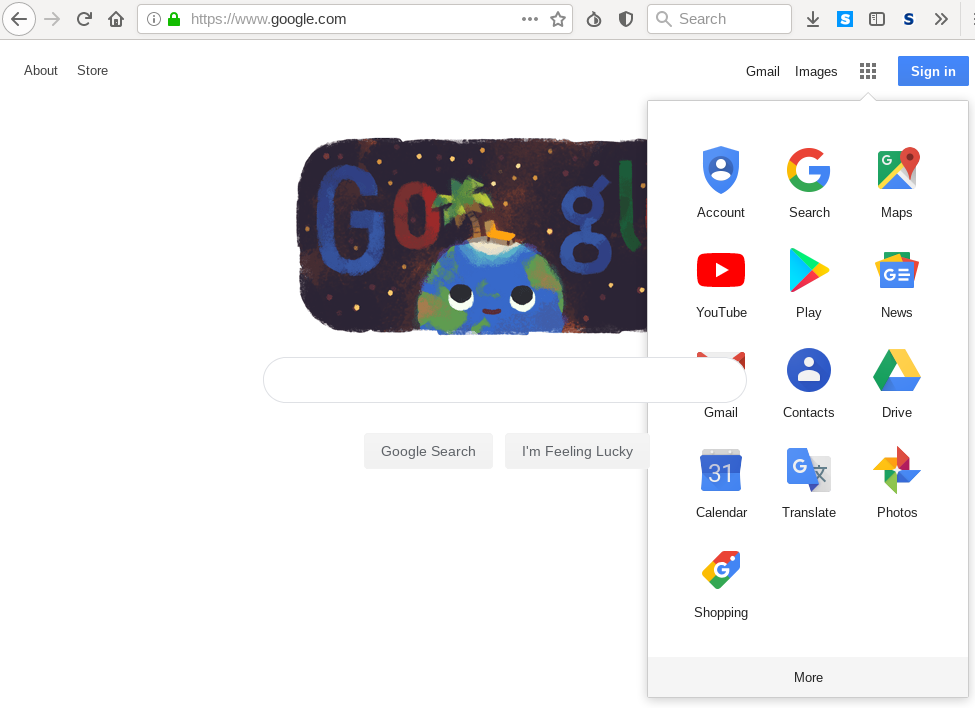Launch the Google Play icon

pyautogui.click(x=808, y=270)
